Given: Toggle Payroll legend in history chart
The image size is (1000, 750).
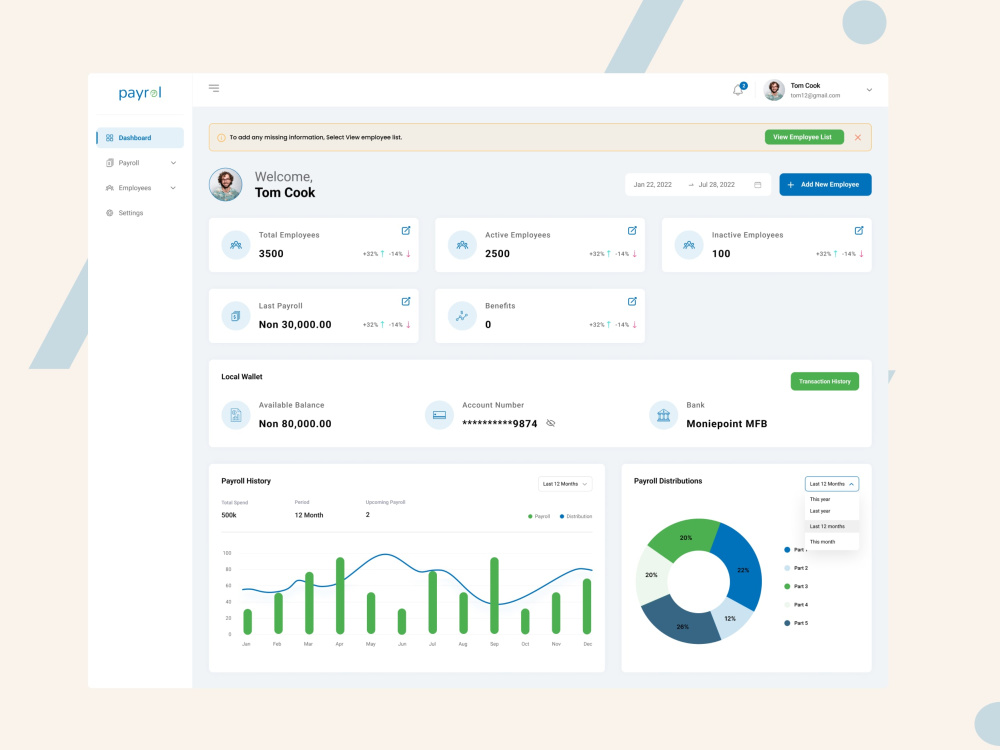Looking at the screenshot, I should pos(539,517).
